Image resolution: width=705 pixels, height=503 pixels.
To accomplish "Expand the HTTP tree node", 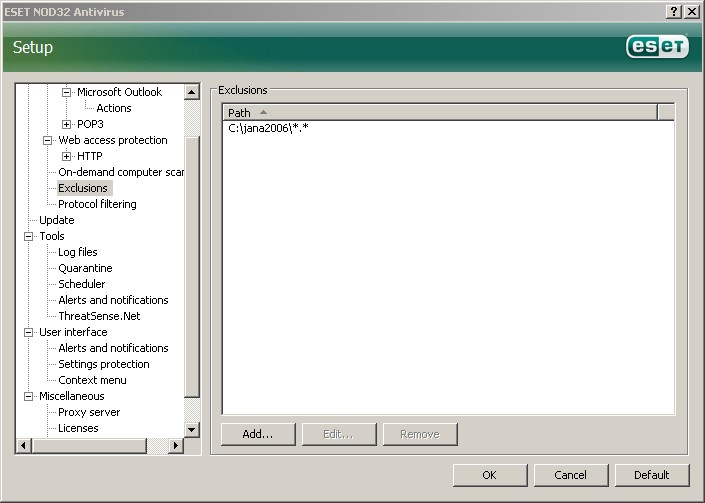I will [x=67, y=156].
